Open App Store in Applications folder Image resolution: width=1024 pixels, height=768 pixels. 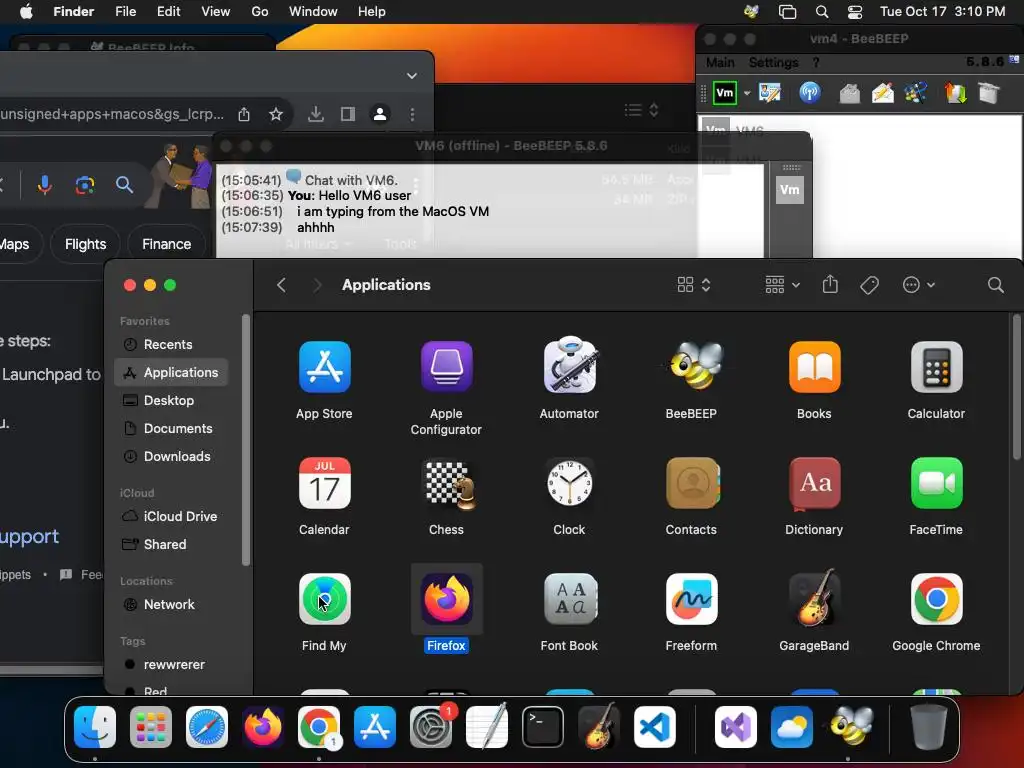(x=325, y=367)
